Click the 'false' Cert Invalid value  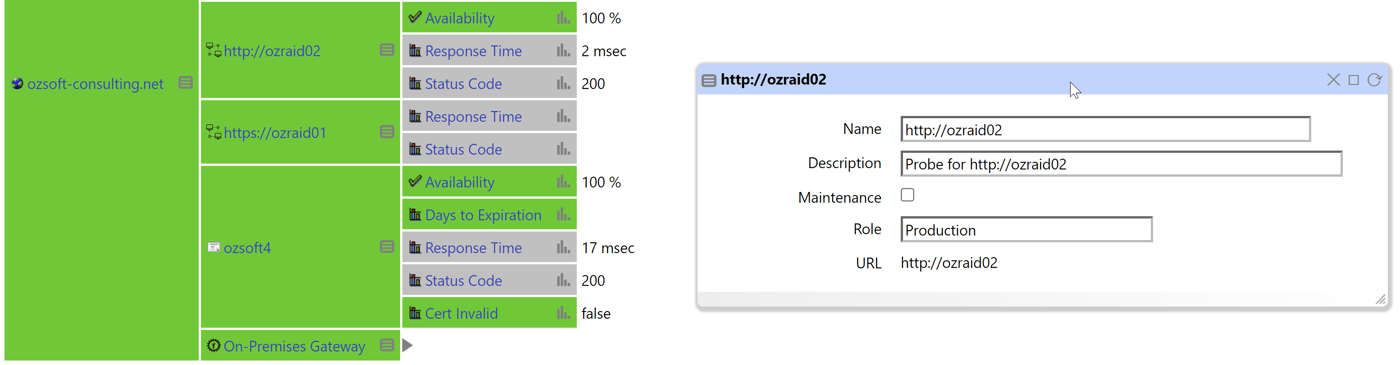pos(596,314)
